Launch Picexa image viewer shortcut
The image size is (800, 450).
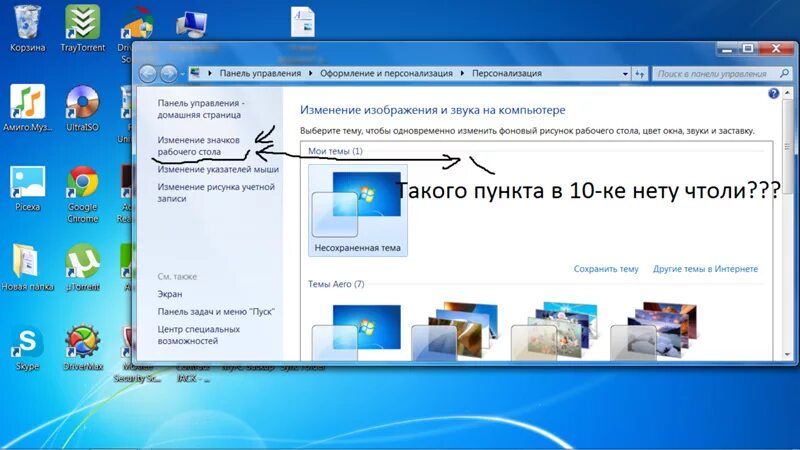tap(28, 187)
